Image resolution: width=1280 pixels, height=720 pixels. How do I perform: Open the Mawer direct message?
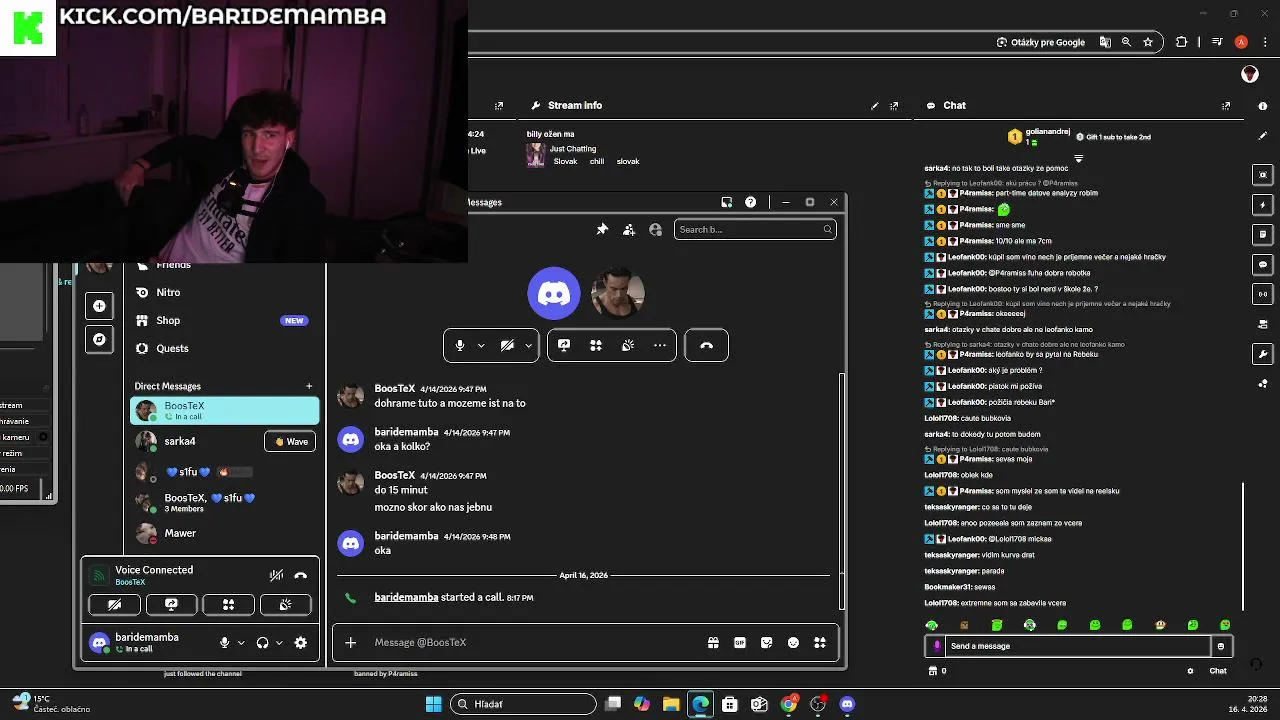(224, 533)
